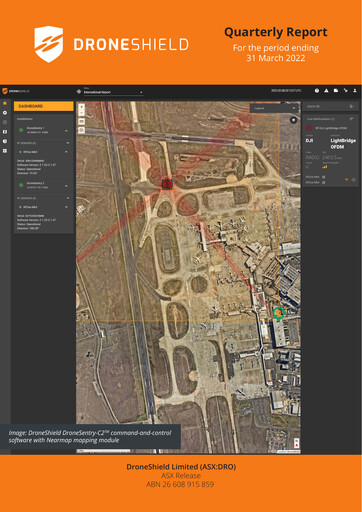Open the grid layout icon in the left sidebar

click(x=5, y=151)
